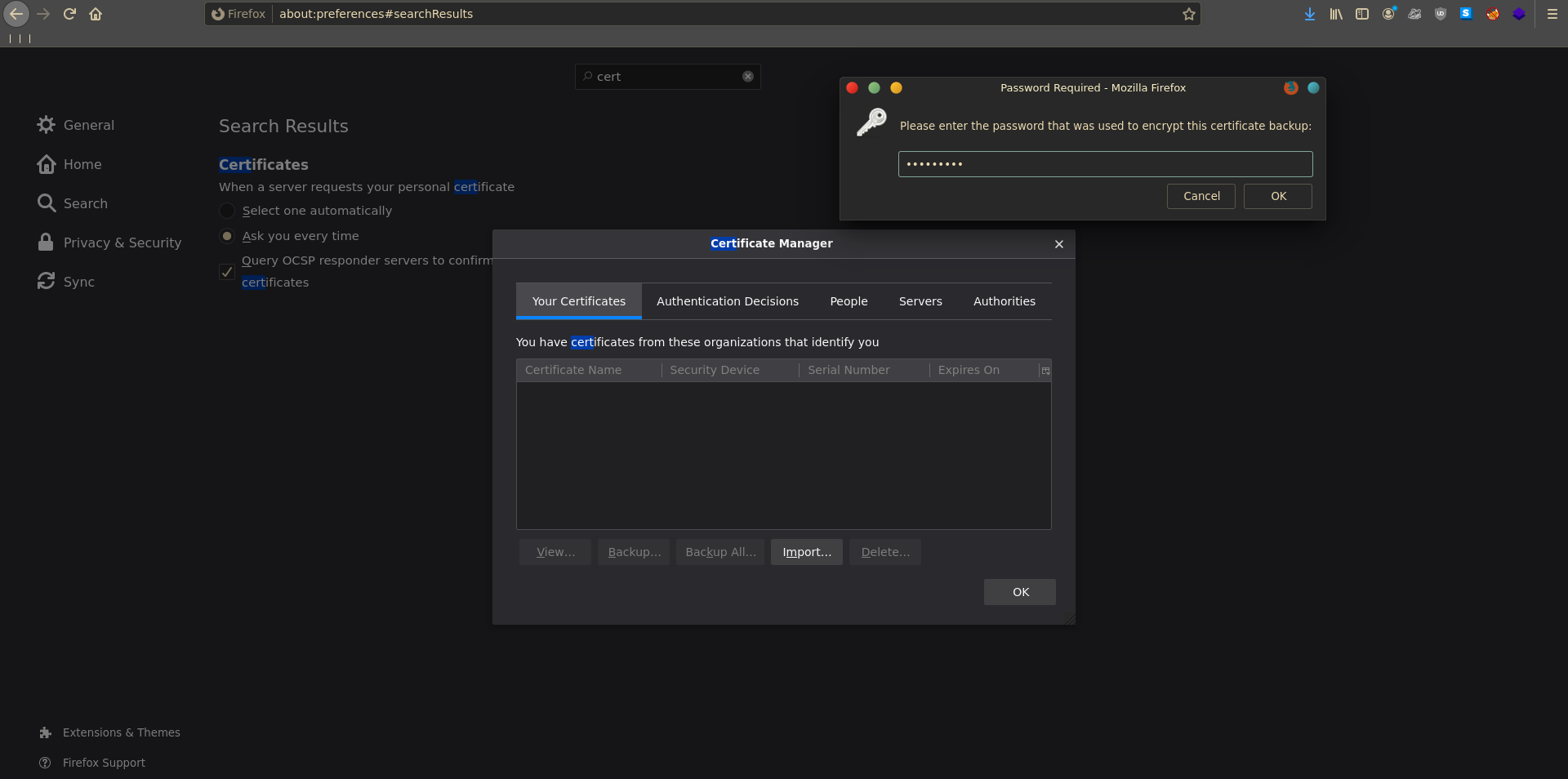Select the 'Ask you every time' radio
This screenshot has height=779, width=1568.
click(x=227, y=236)
